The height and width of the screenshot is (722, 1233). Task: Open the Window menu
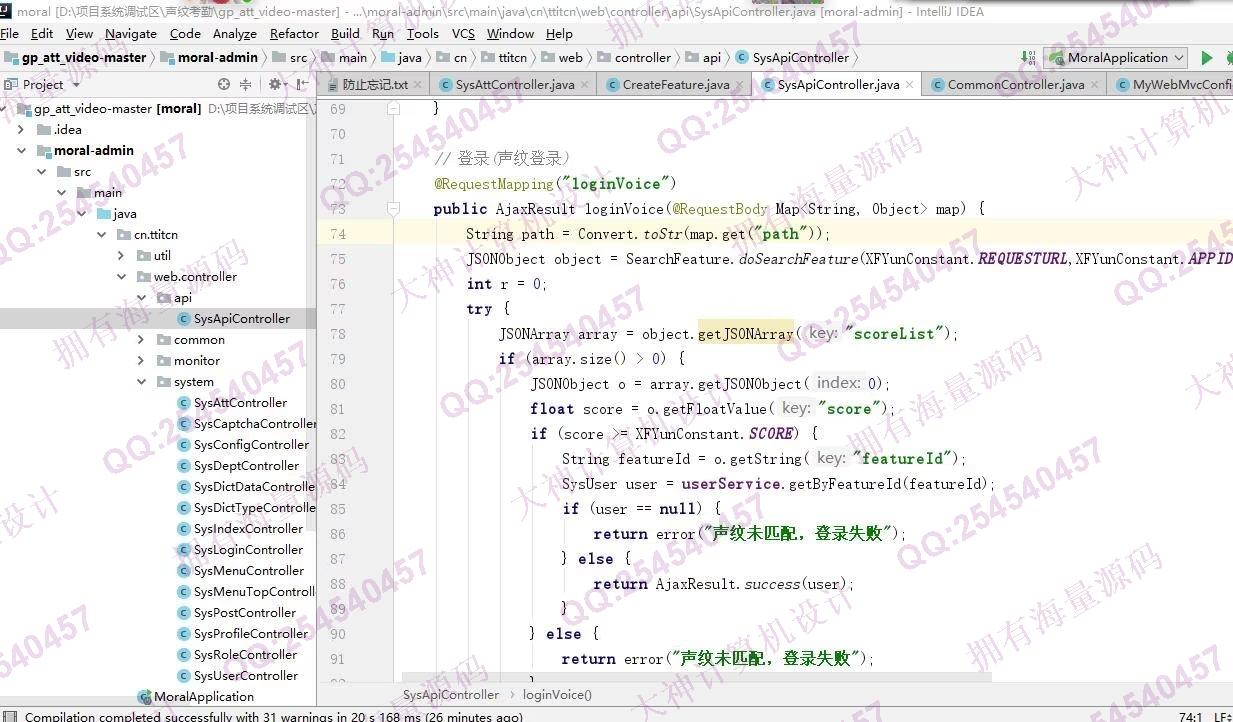click(510, 33)
